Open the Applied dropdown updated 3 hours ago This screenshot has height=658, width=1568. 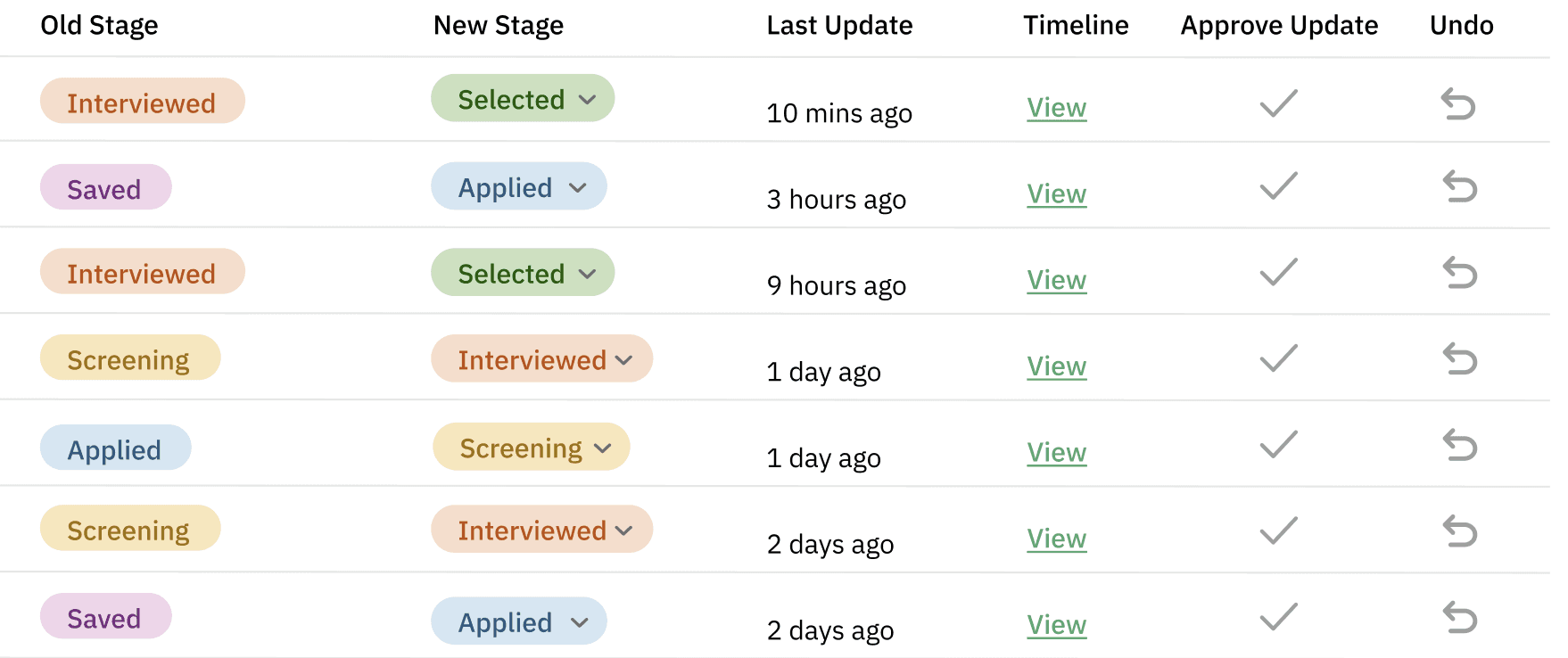pyautogui.click(x=519, y=187)
